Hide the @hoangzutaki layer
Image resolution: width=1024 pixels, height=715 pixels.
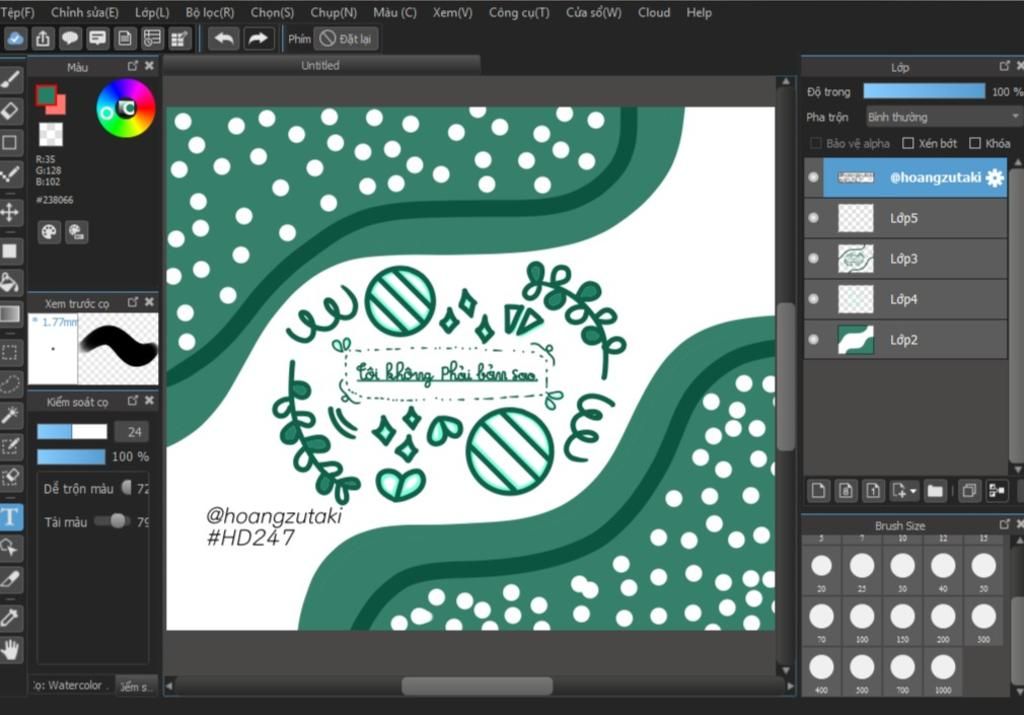(814, 178)
